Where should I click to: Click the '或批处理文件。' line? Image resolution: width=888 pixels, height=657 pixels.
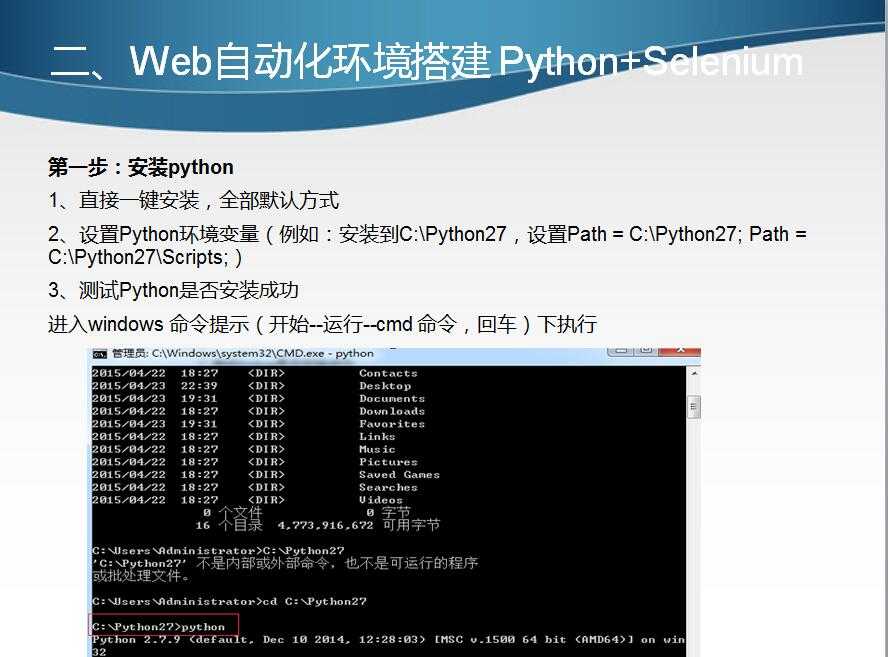141,576
